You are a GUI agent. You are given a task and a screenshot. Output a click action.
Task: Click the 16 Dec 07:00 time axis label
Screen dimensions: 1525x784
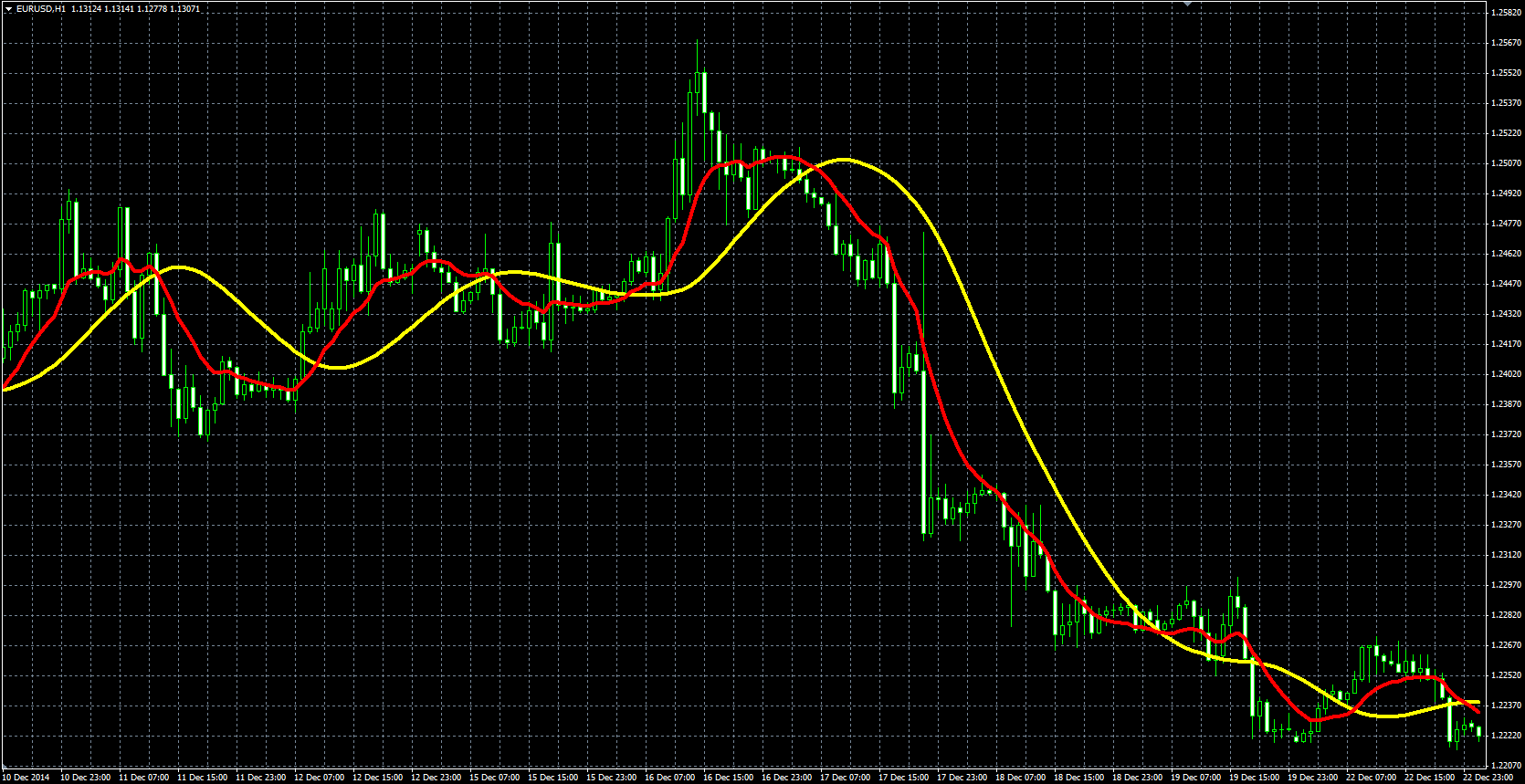pos(670,778)
